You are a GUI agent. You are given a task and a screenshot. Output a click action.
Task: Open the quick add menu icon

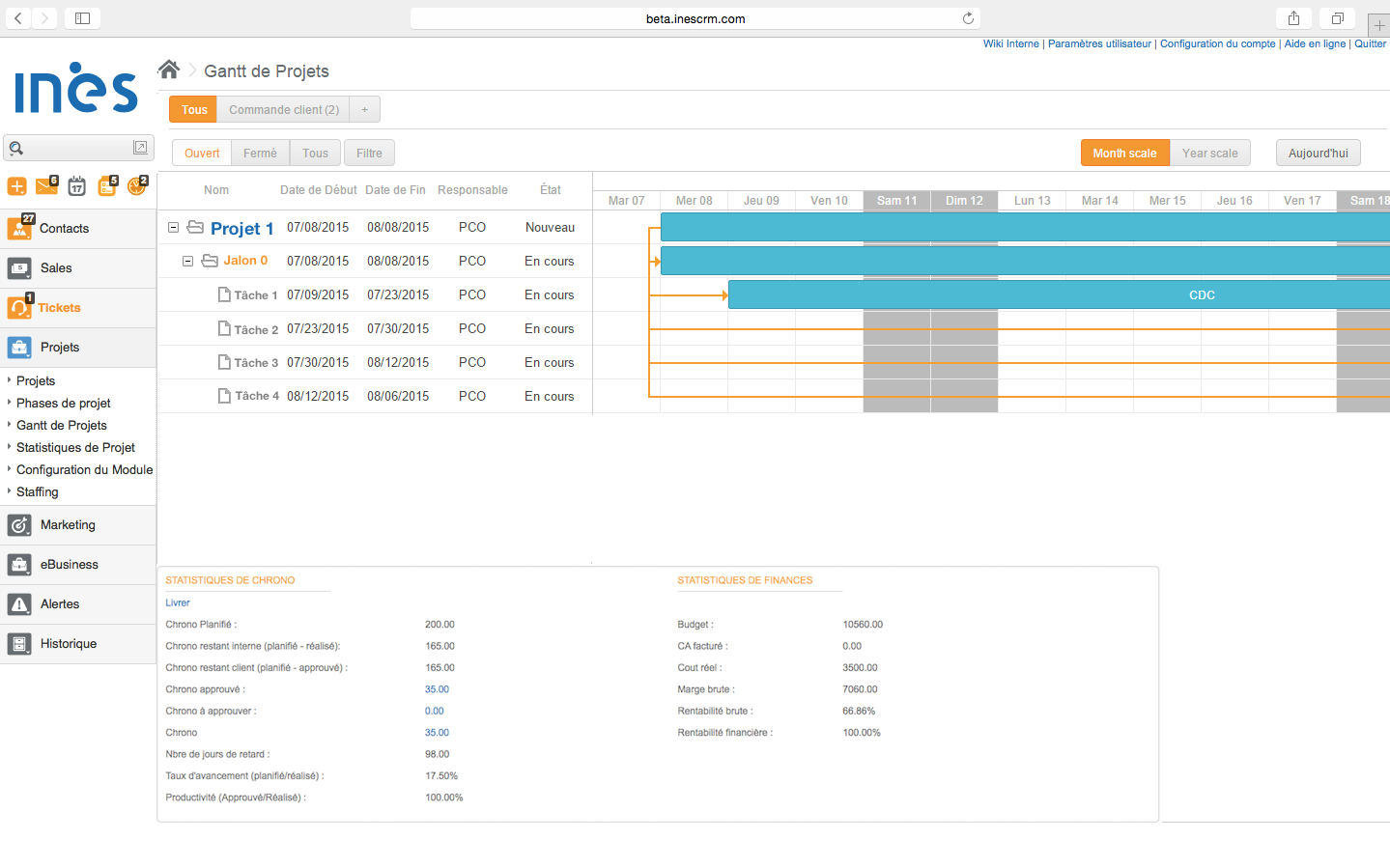[x=16, y=185]
